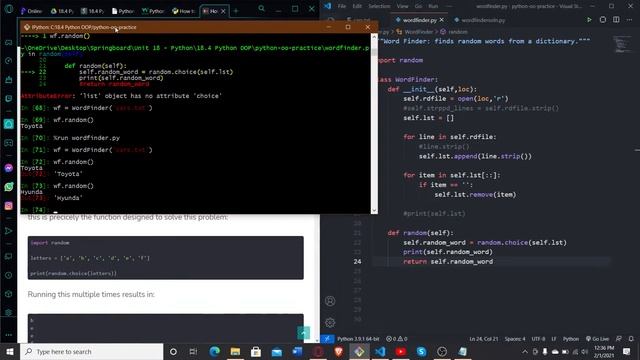The width and height of the screenshot is (640, 360).
Task: Open the errors and warnings count in the status bar
Action: [397, 339]
